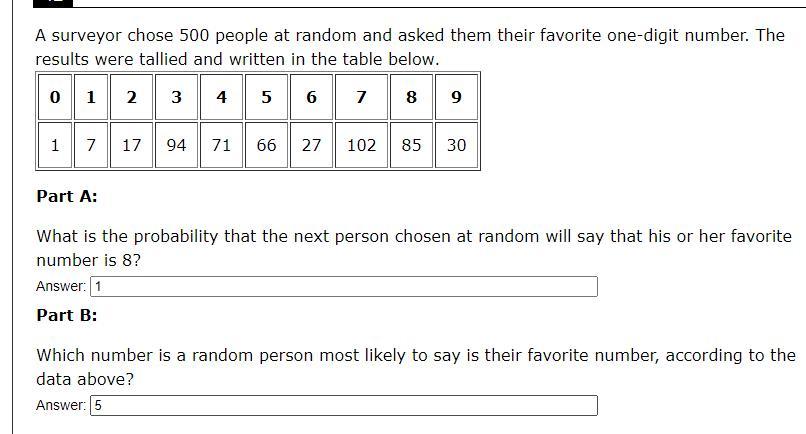
Task: Select the header cell labeled 3
Action: [x=176, y=98]
